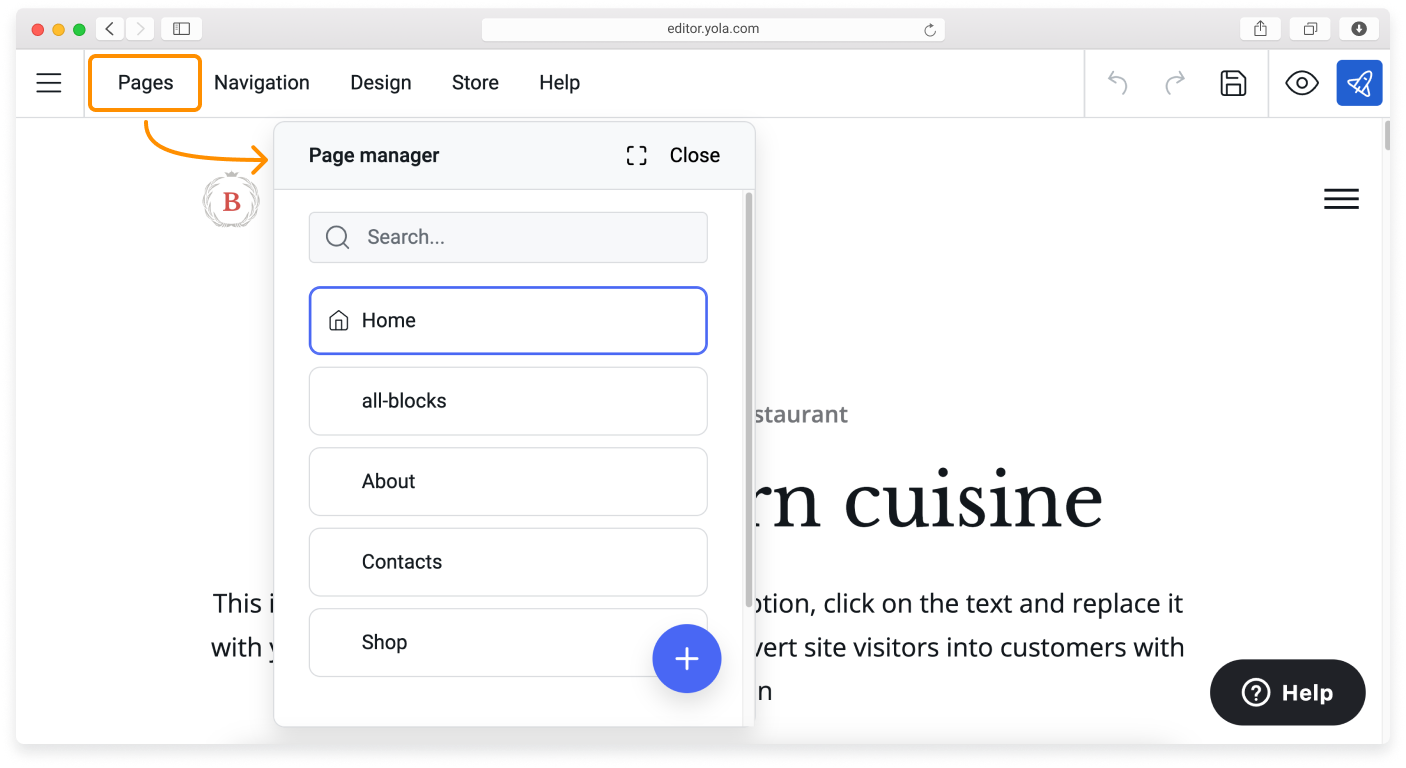Save the site with floppy disk icon
This screenshot has height=768, width=1406.
[1233, 83]
